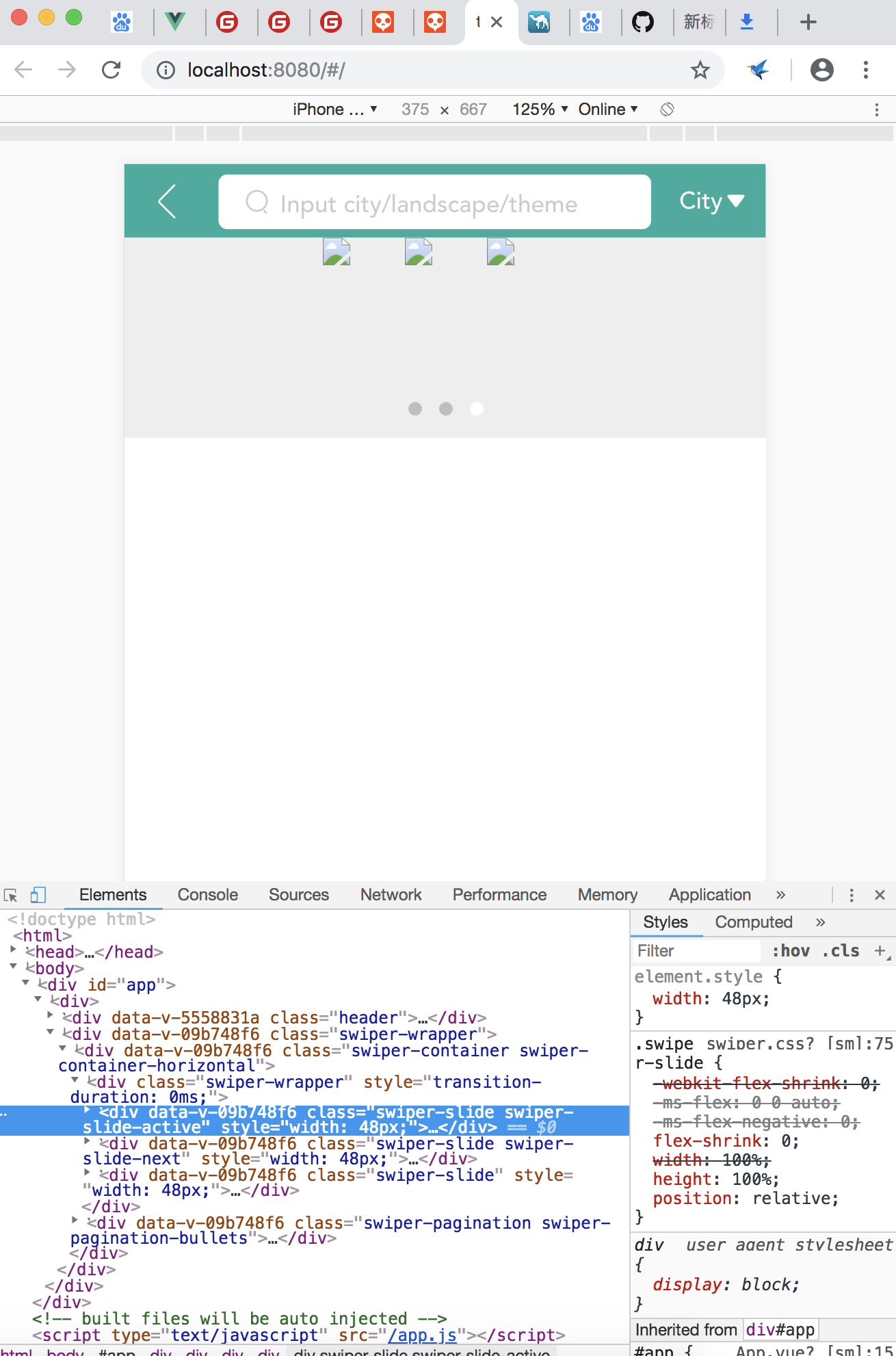Open the Chrome profile avatar menu
Viewport: 896px width, 1356px height.
click(x=821, y=70)
